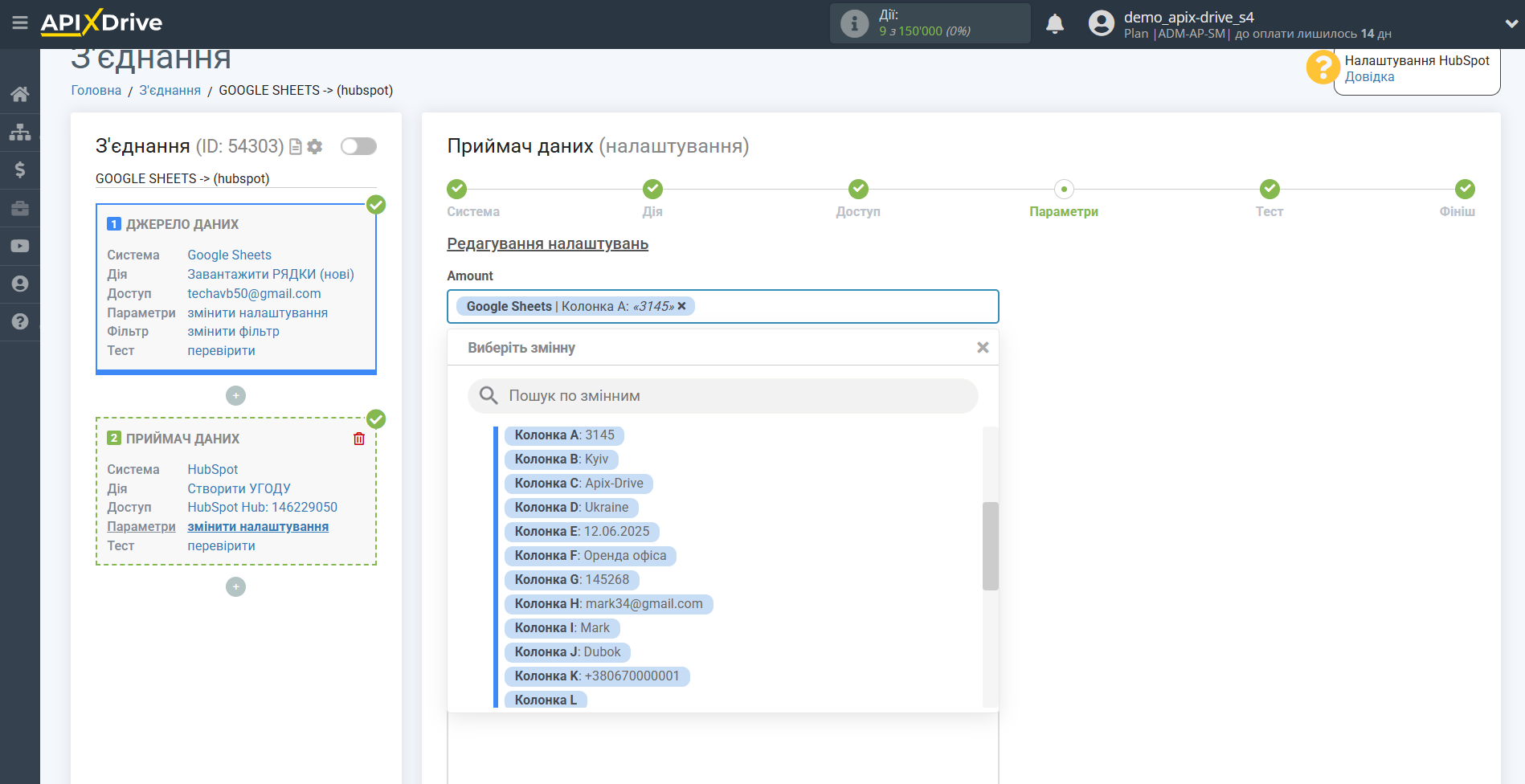1525x784 pixels.
Task: Open the user profile icon in sidebar
Action: pyautogui.click(x=20, y=284)
